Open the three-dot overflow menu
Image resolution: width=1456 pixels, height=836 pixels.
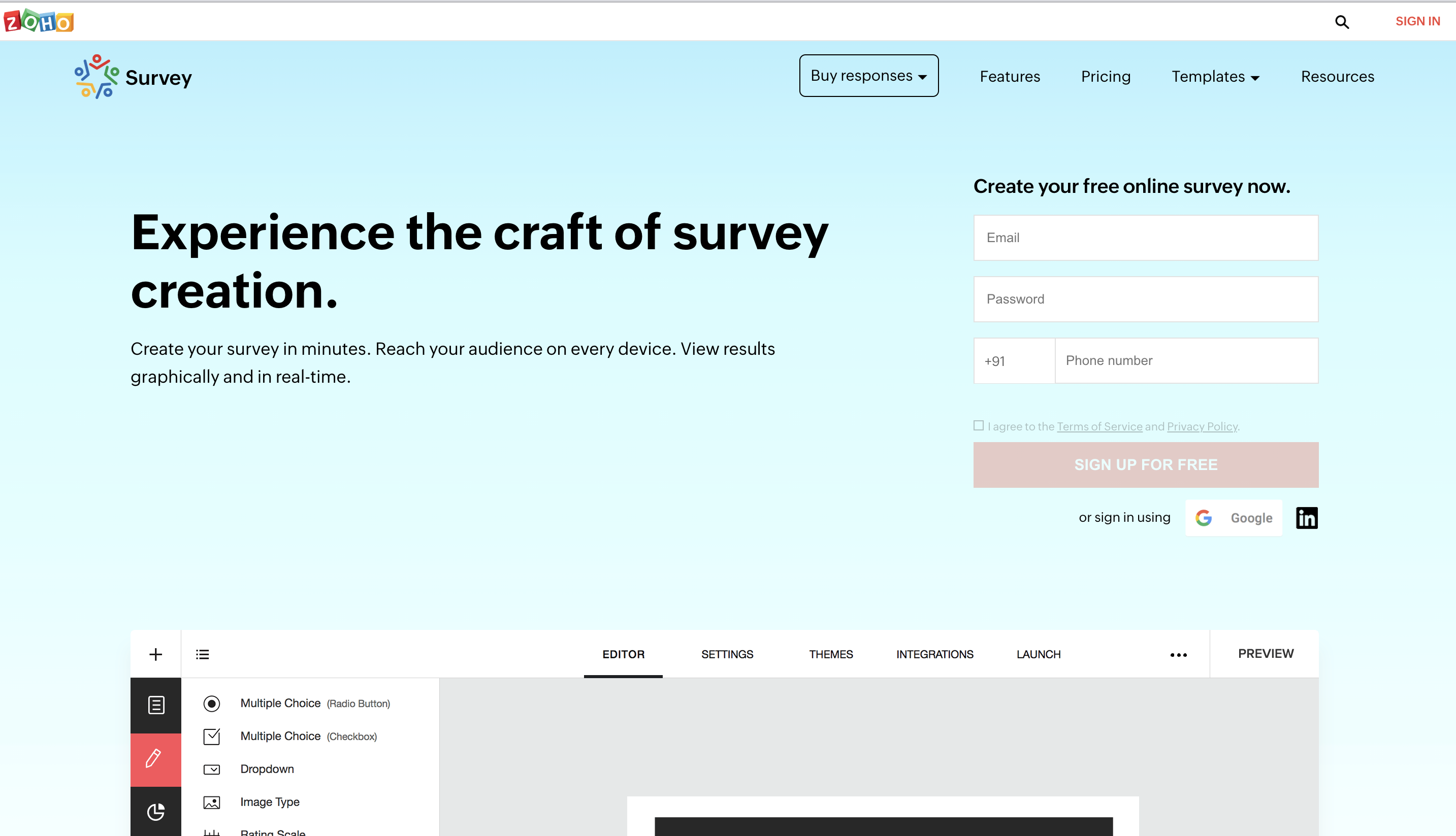click(1178, 655)
